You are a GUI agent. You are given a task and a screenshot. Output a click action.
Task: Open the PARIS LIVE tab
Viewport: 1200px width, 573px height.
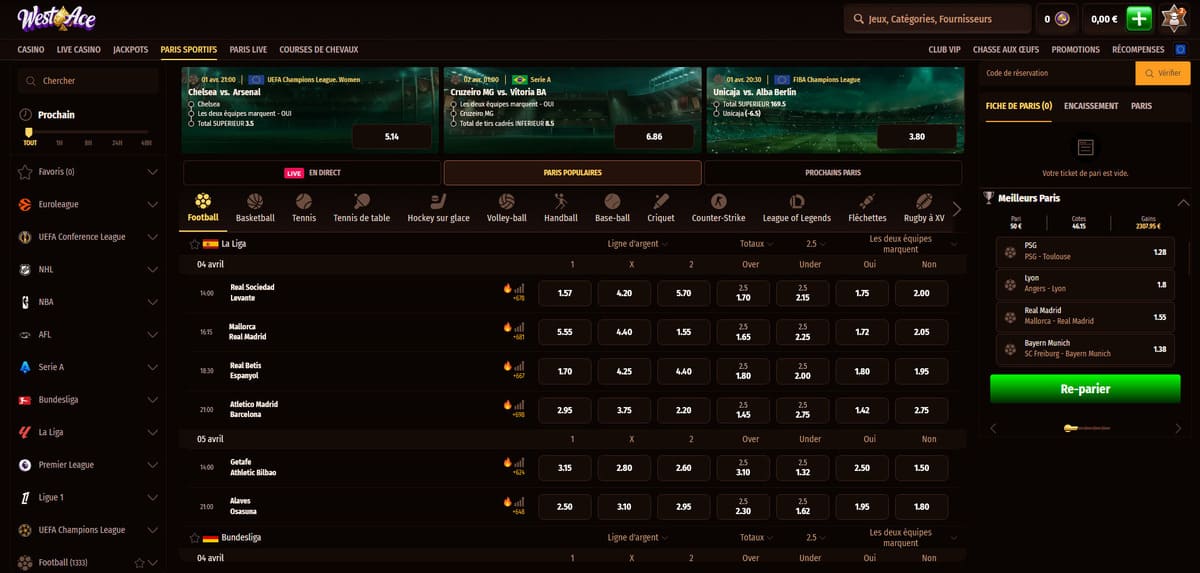click(x=248, y=49)
